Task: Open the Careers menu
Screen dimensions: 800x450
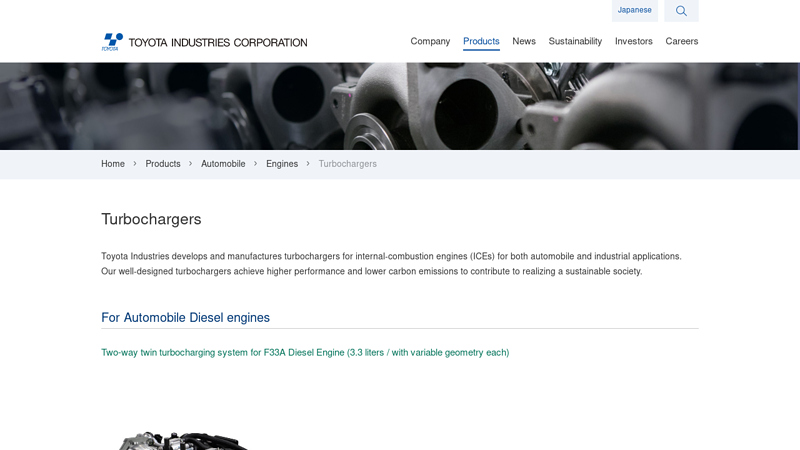Action: coord(682,41)
